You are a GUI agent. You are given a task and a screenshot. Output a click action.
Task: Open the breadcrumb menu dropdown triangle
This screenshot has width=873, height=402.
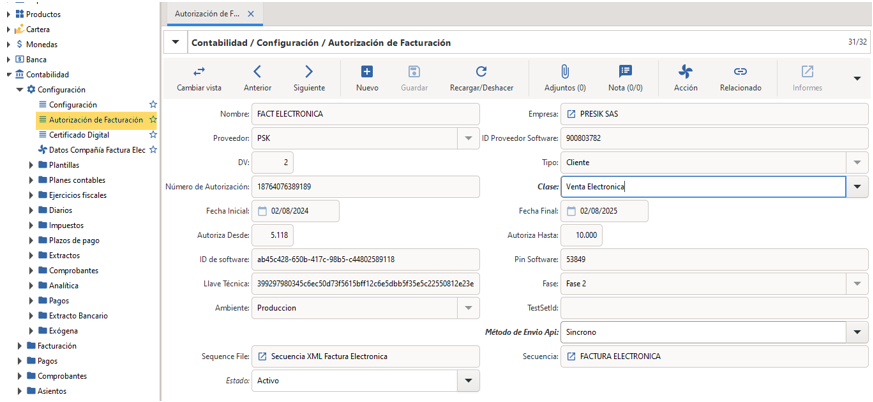(x=175, y=42)
